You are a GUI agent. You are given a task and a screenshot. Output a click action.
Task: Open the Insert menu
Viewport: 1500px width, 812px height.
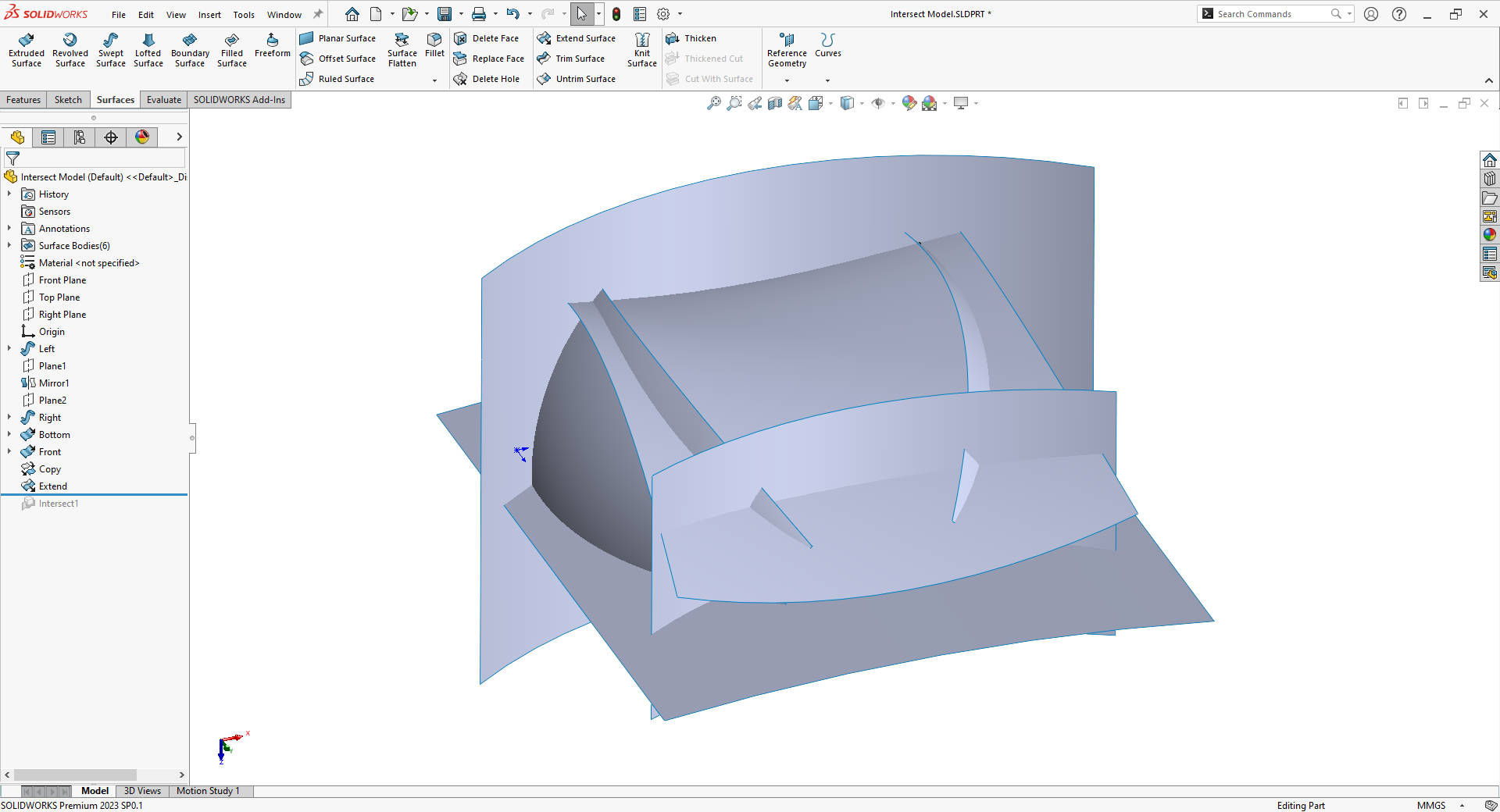(209, 14)
